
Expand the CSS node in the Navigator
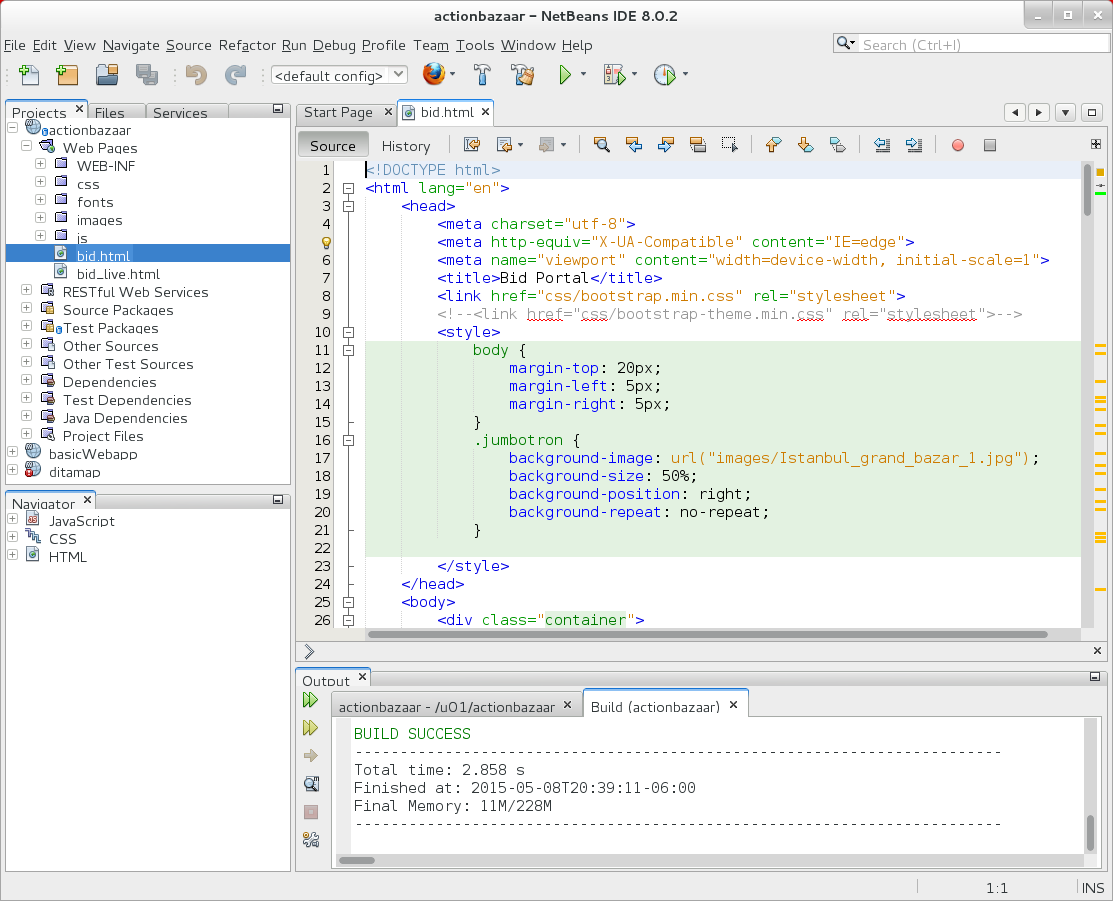point(13,538)
